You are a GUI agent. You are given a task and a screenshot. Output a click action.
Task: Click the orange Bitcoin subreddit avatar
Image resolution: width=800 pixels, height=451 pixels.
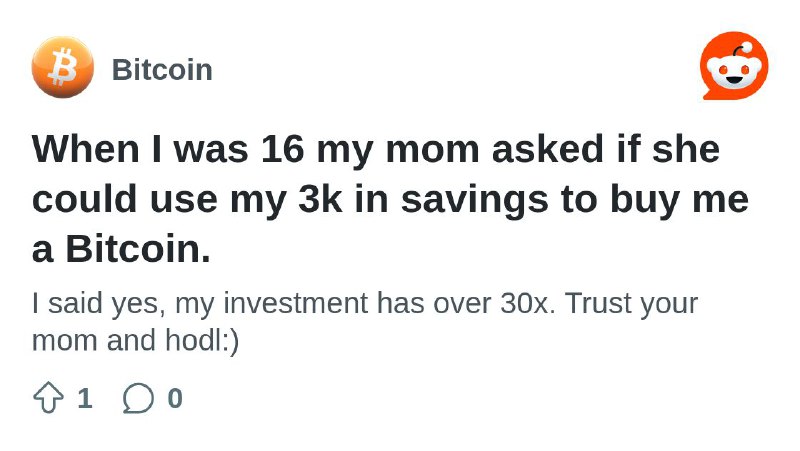tap(63, 67)
